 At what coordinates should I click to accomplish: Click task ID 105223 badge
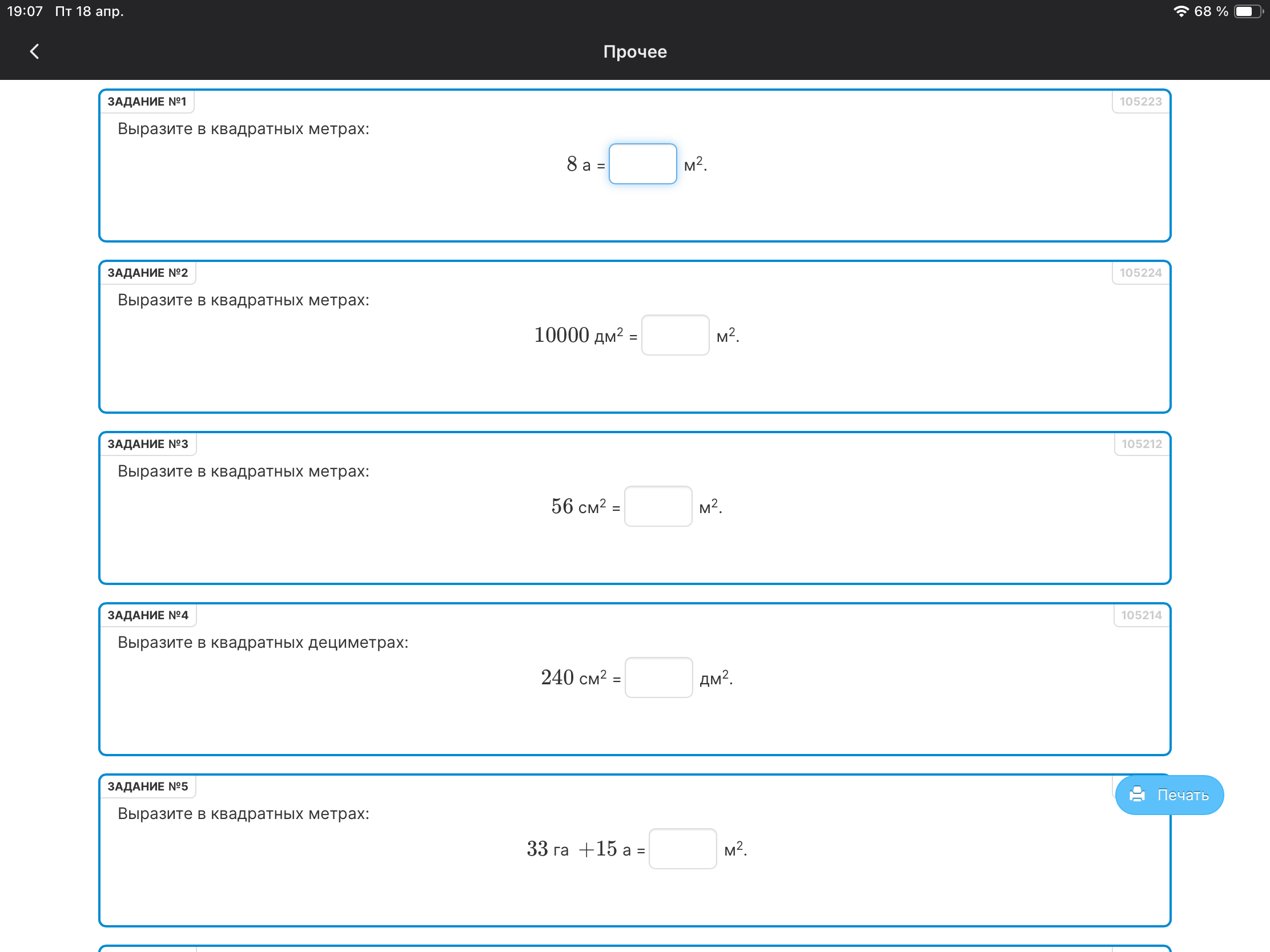click(x=1140, y=102)
